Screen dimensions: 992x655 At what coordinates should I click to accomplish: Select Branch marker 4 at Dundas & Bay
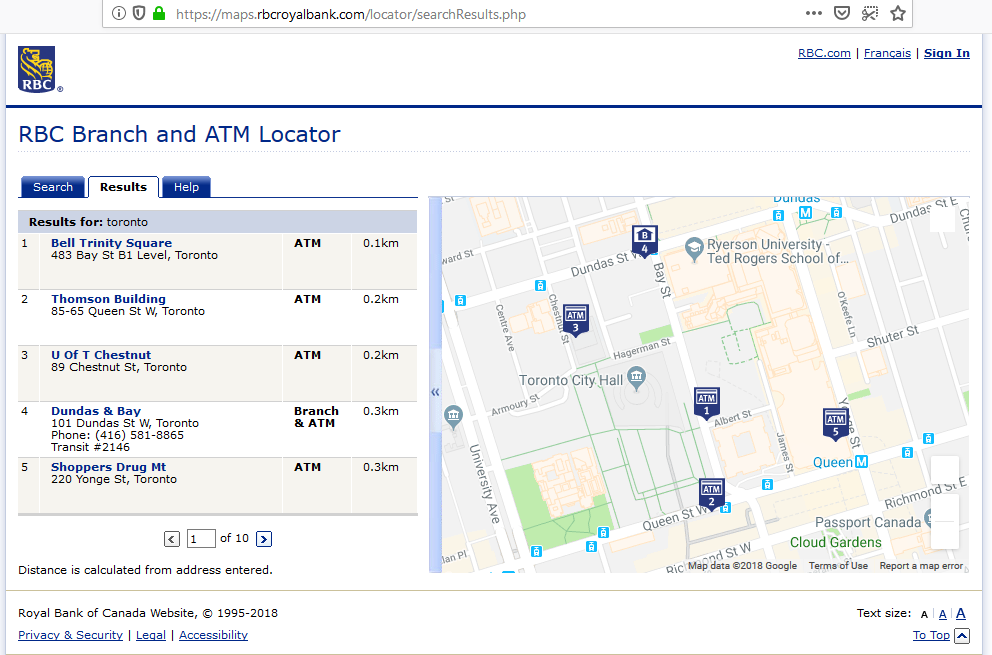point(645,241)
